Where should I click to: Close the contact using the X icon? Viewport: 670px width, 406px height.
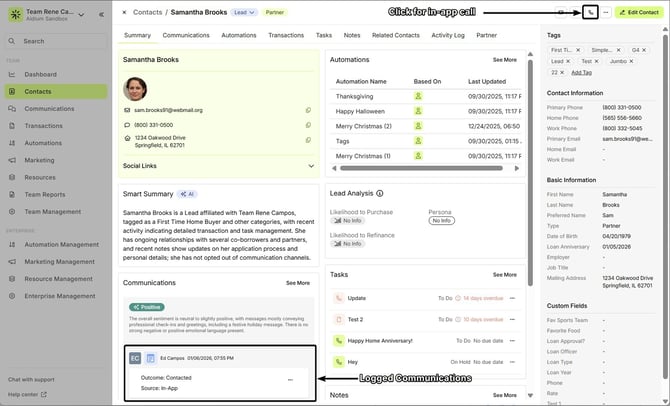click(124, 12)
